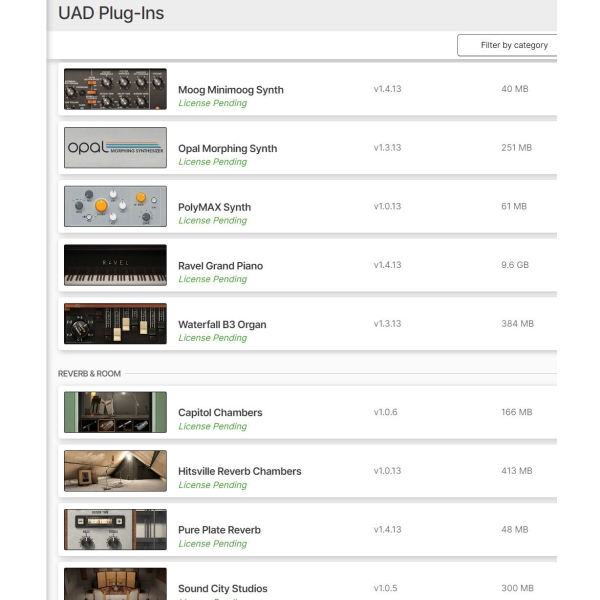Click License Pending under Ravel Grand Piano
The height and width of the screenshot is (600, 600).
(212, 279)
